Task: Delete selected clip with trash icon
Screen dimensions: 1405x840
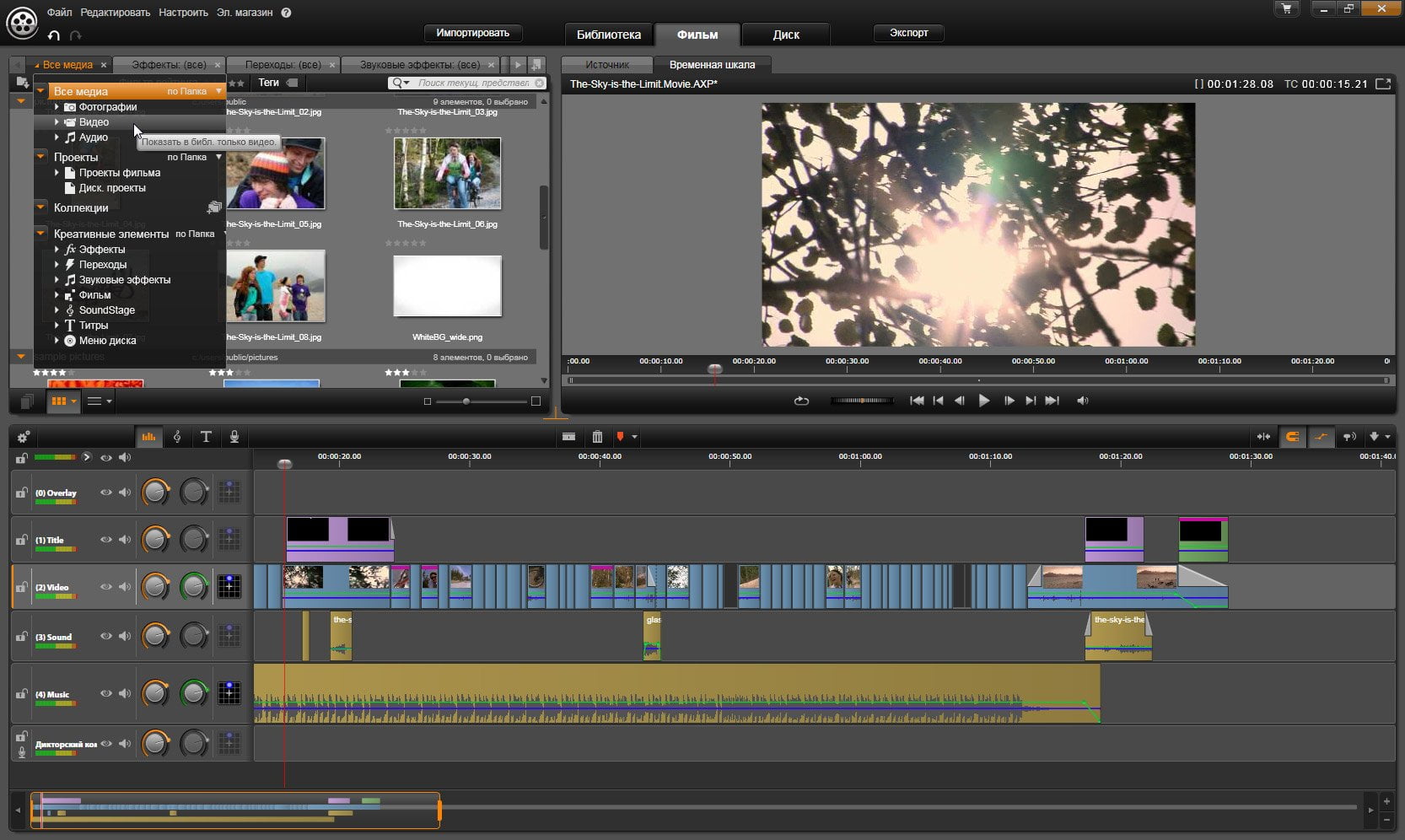Action: click(597, 437)
